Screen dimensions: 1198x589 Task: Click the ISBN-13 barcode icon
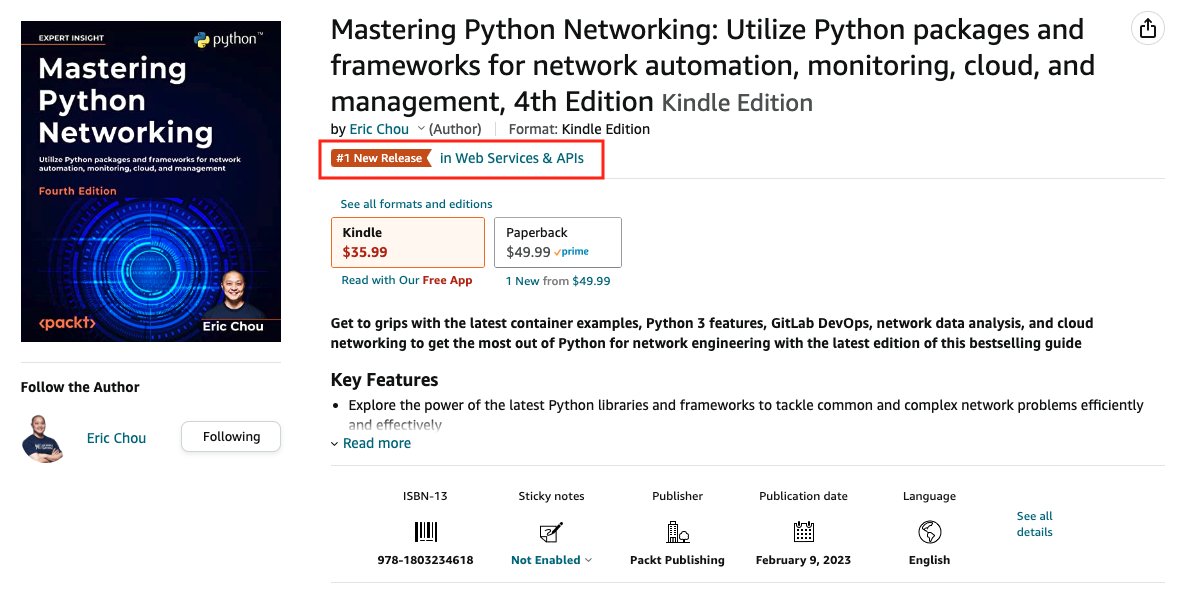(x=426, y=532)
